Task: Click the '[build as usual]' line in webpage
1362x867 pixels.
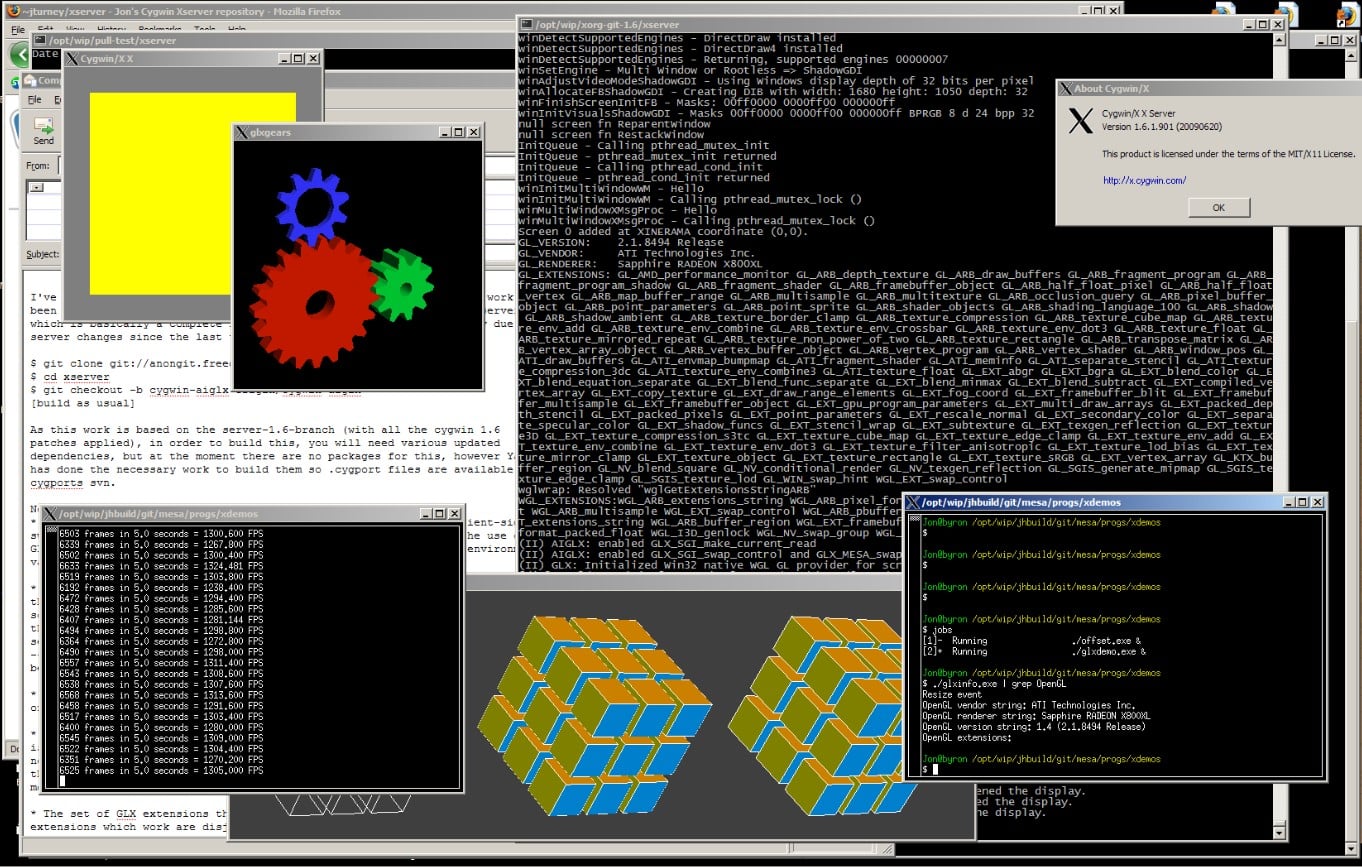Action: tap(82, 403)
